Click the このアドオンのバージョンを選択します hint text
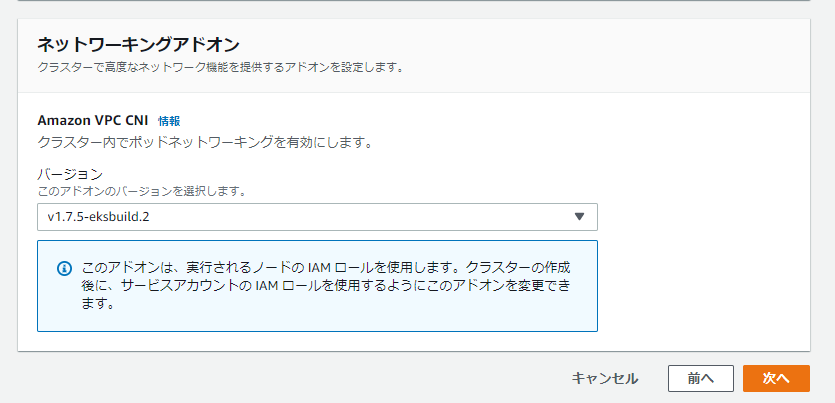This screenshot has height=403, width=835. click(x=142, y=190)
